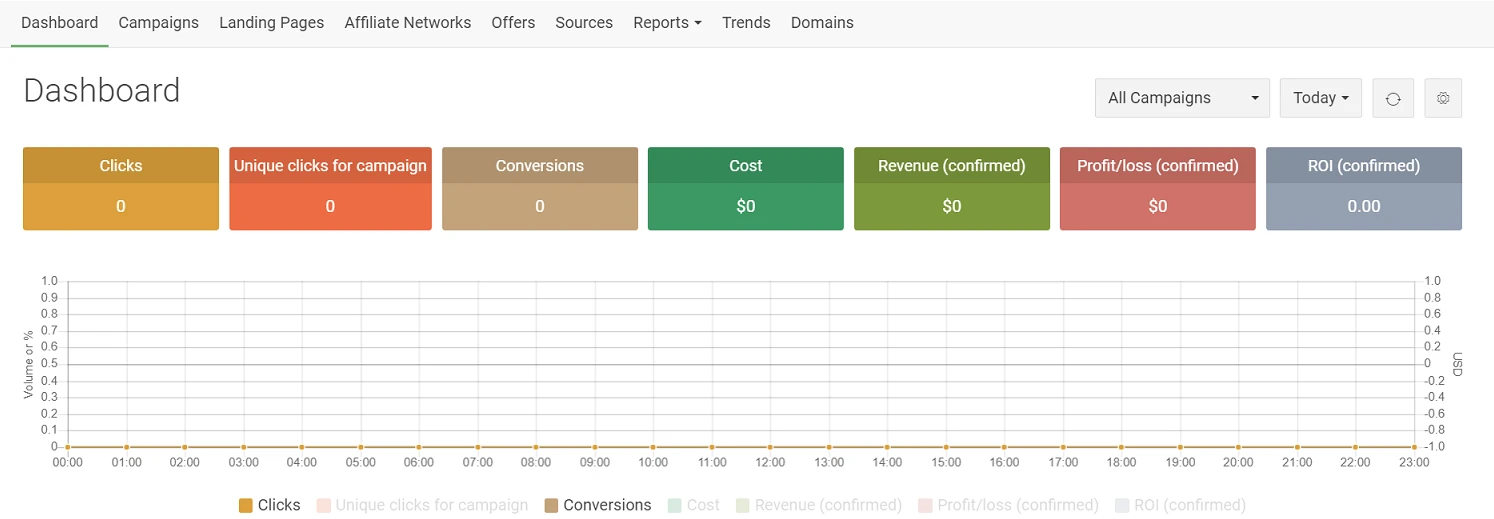Open the Campaigns page
1494x519 pixels.
coord(159,22)
